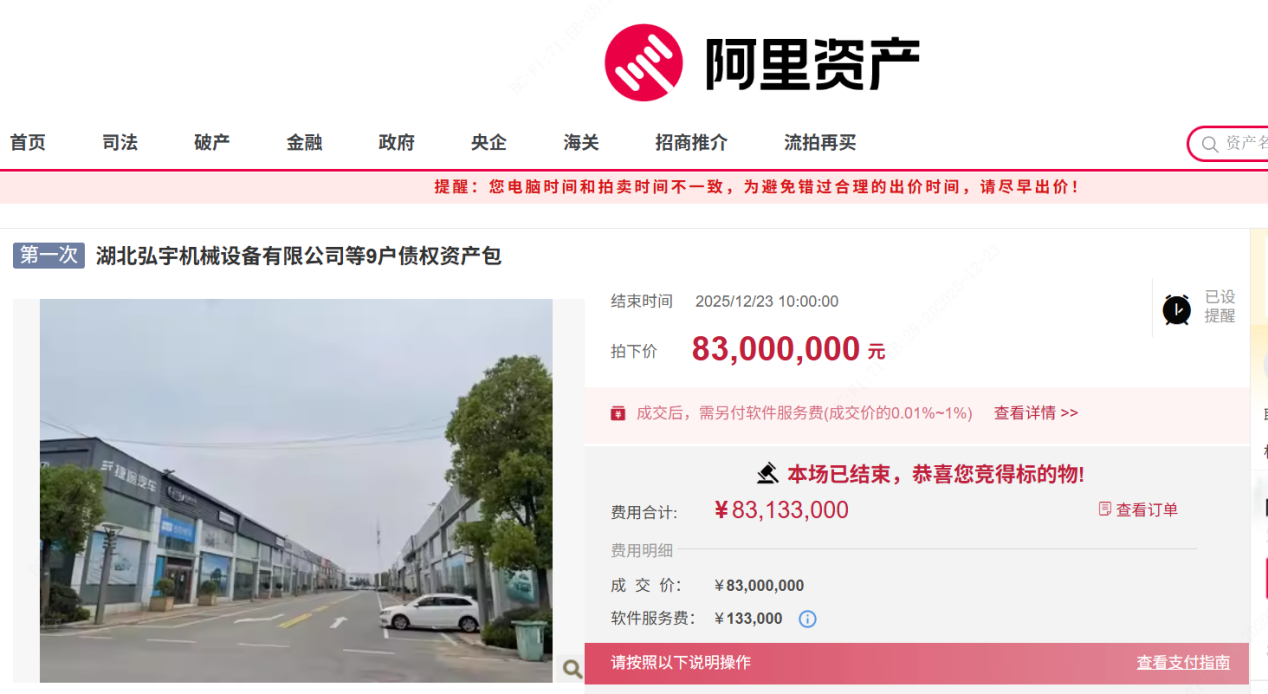Screen dimensions: 1268x694
Task: Expand the 请按照以下说明操作 instruction bar
Action: (x=917, y=663)
